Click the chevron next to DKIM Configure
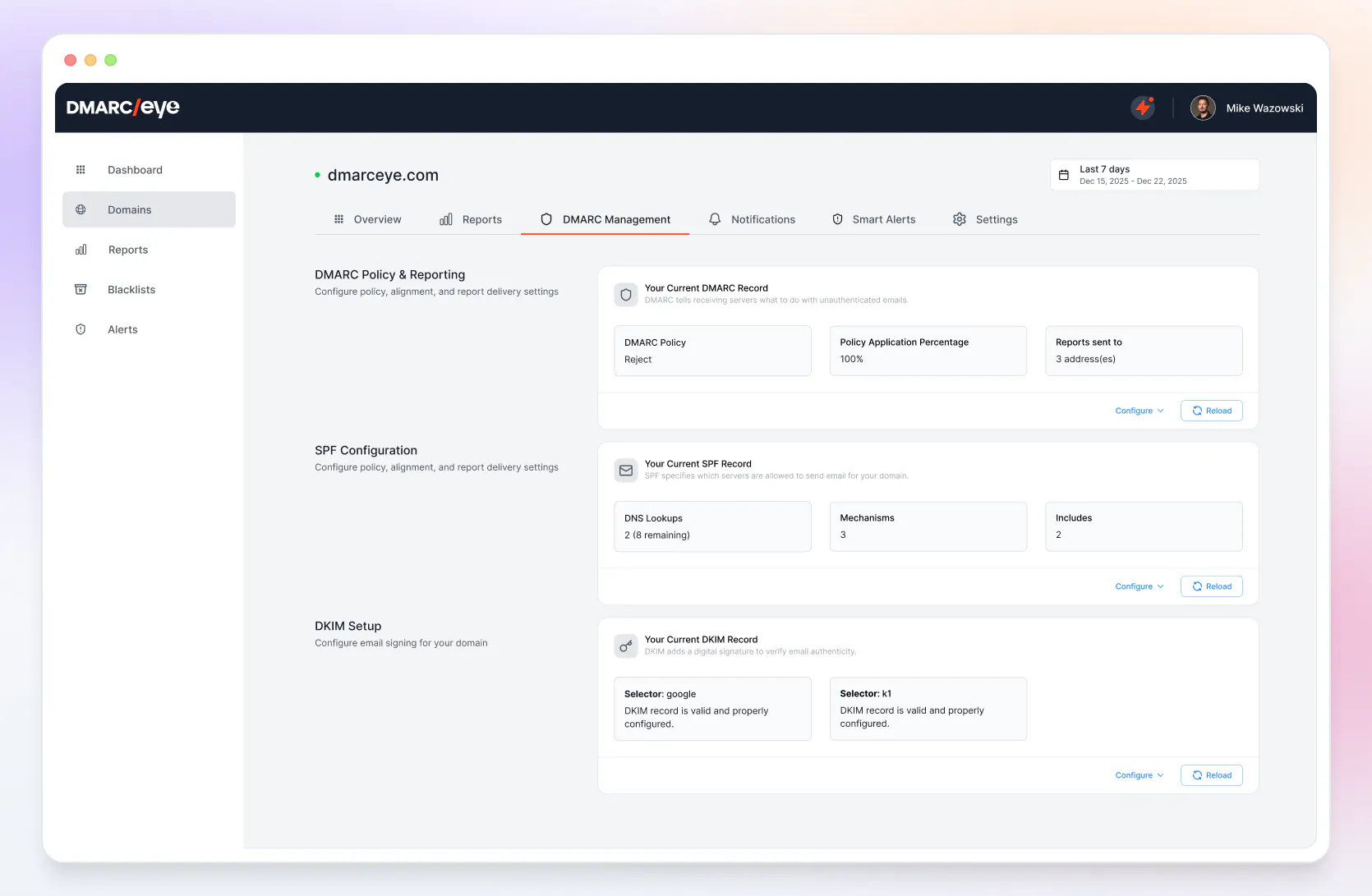The height and width of the screenshot is (896, 1372). coord(1161,775)
